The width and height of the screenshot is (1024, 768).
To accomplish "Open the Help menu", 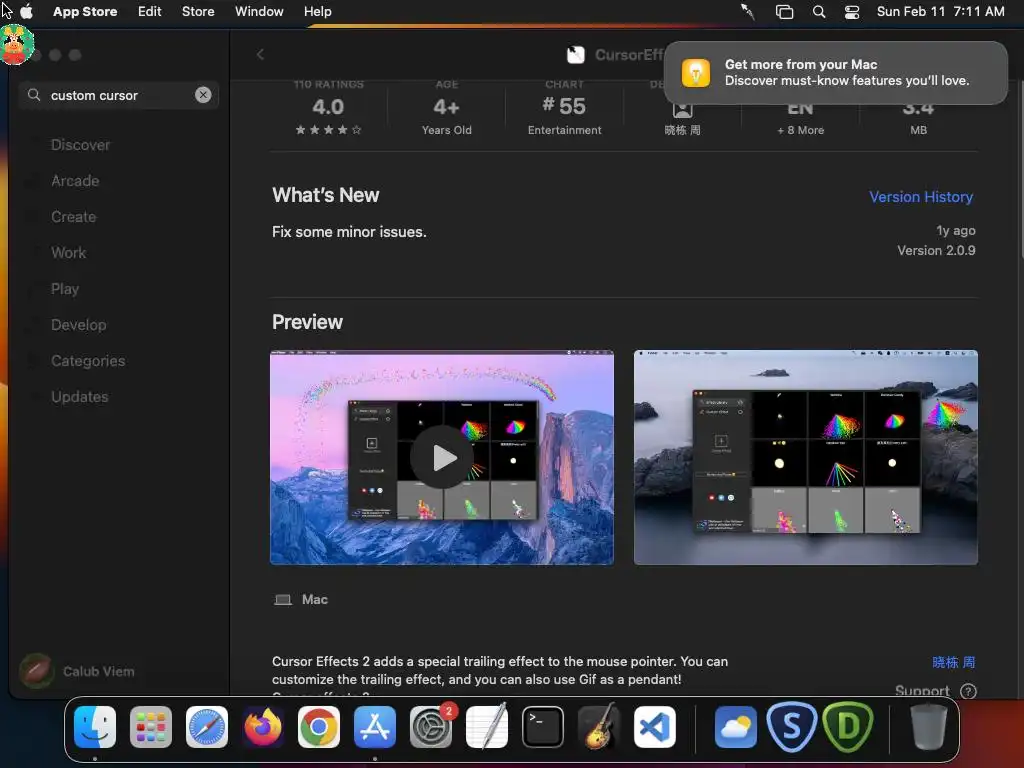I will (x=317, y=11).
